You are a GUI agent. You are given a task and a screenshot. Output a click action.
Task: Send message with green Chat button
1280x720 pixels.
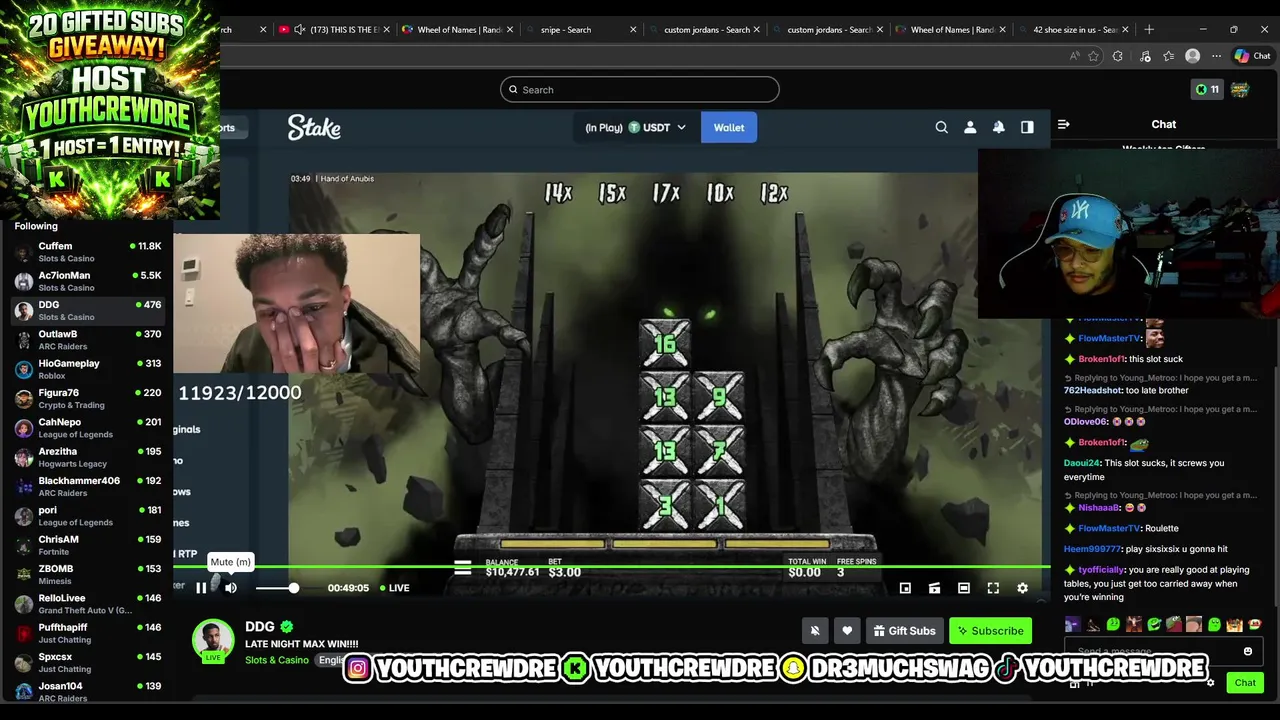pyautogui.click(x=1245, y=683)
